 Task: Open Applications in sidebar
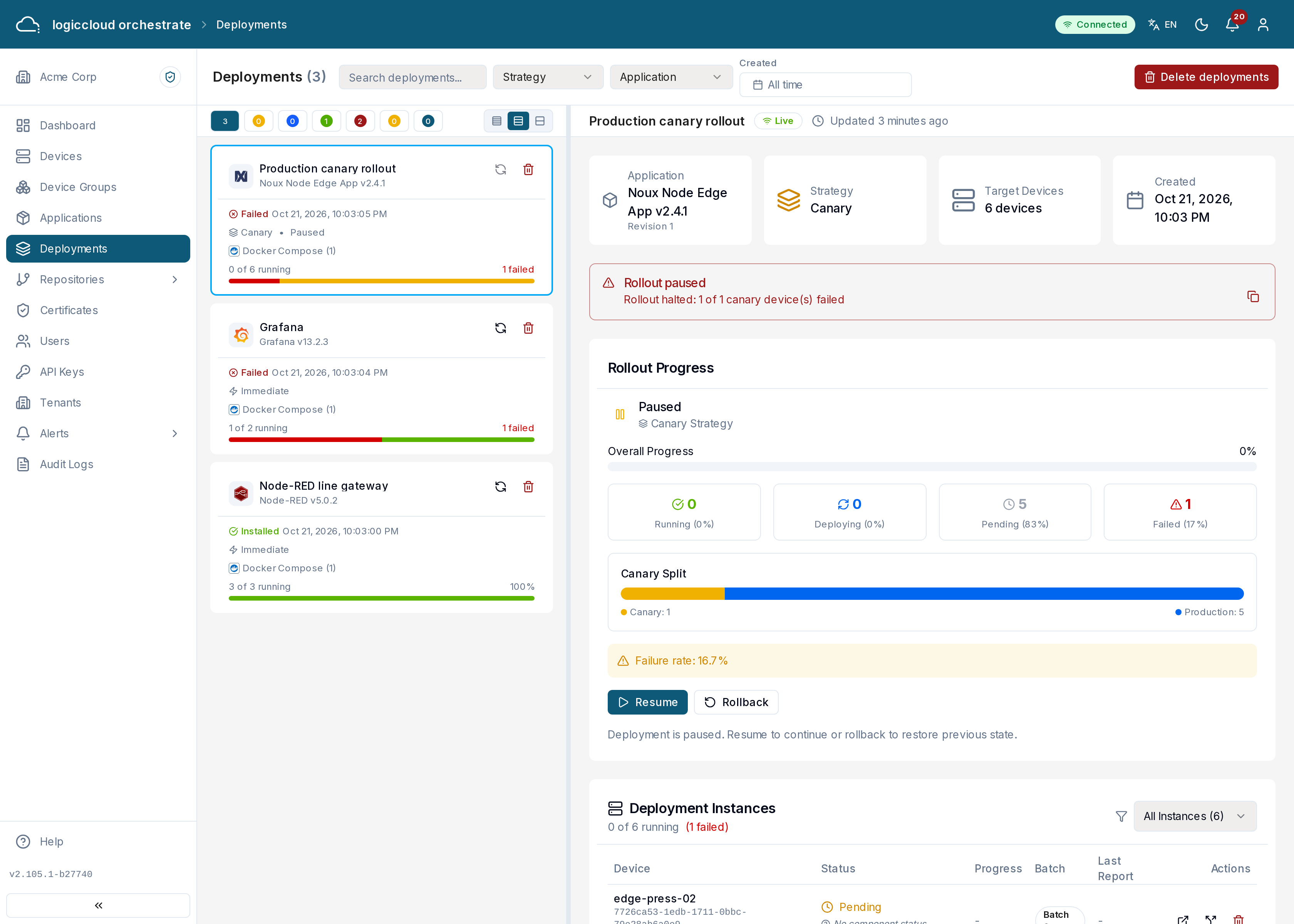click(x=98, y=218)
